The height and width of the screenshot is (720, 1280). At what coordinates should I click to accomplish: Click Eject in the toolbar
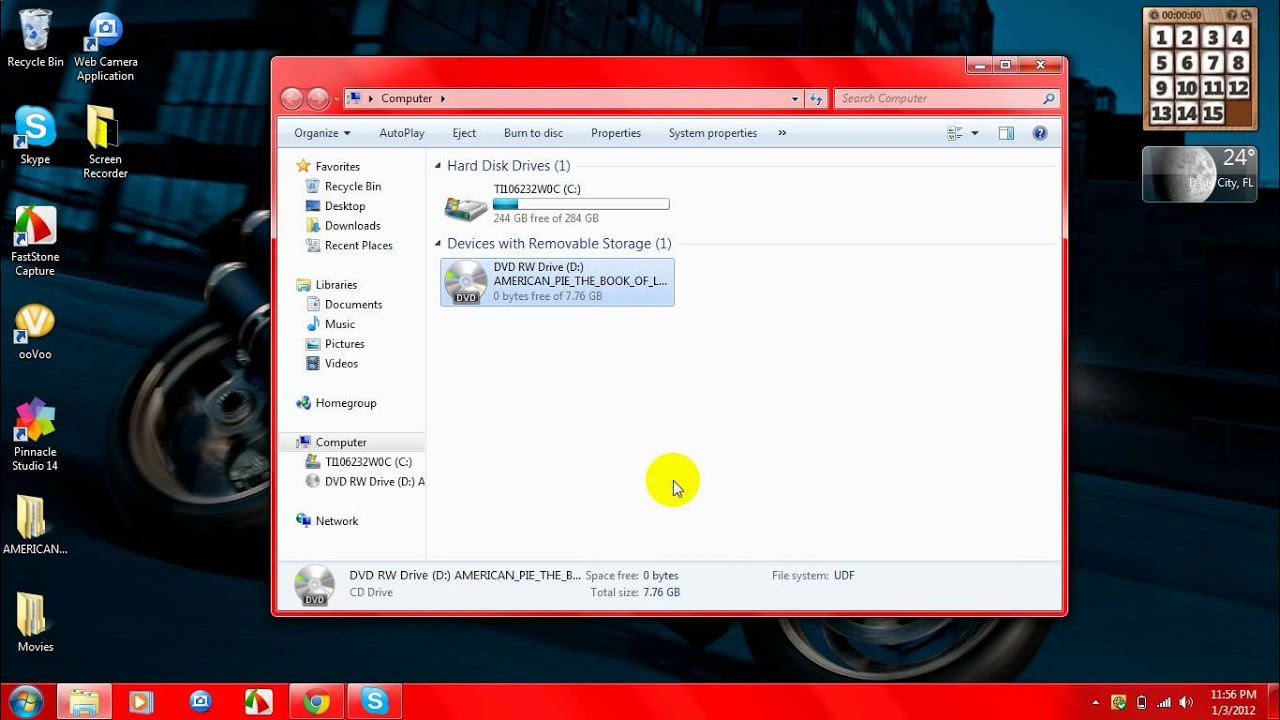tap(464, 133)
